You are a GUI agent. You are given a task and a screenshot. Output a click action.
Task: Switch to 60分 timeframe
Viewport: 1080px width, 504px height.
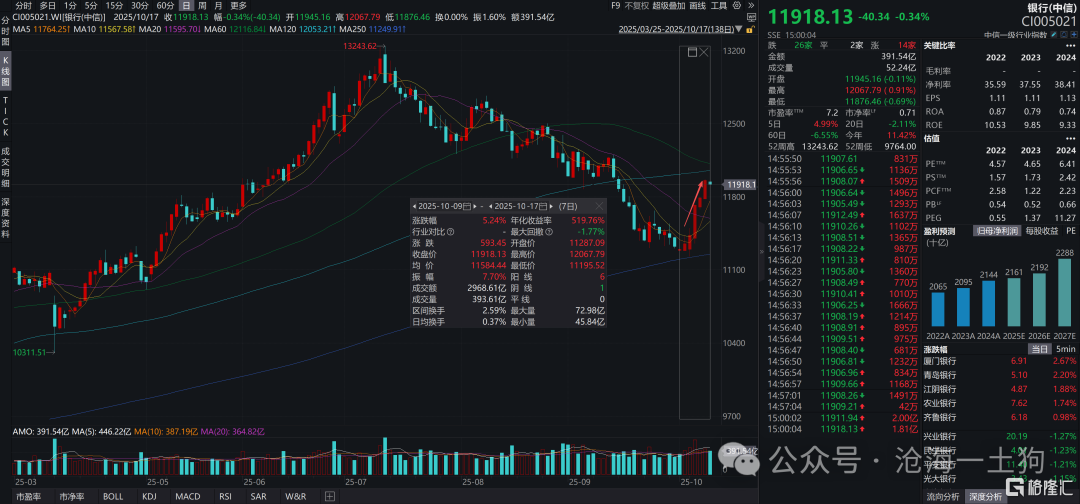click(166, 5)
